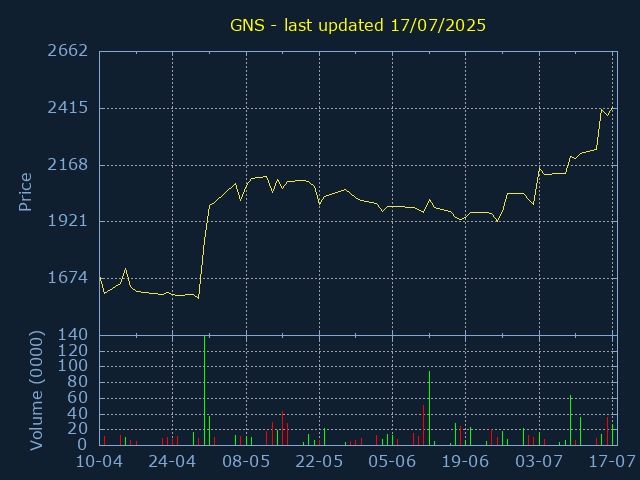Viewport: 640px width, 480px height.
Task: Click the volume axis label 100
Action: click(73, 366)
